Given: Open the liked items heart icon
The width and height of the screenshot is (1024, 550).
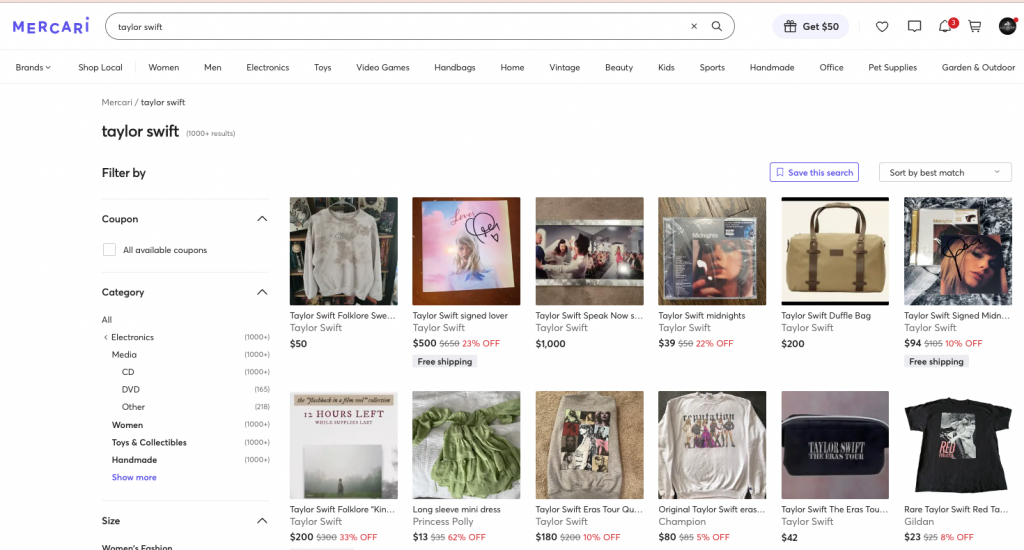Looking at the screenshot, I should pos(882,27).
